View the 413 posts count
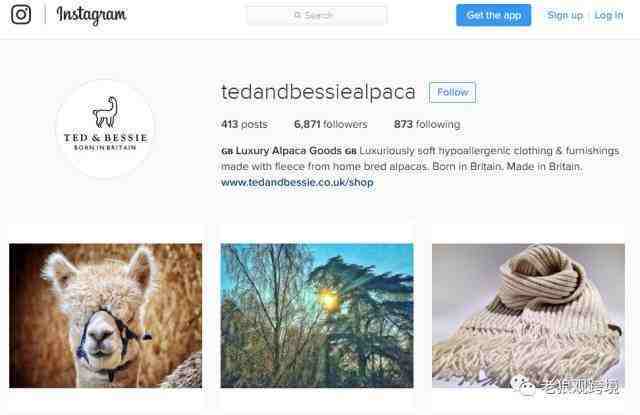Viewport: 640px width, 415px height. coord(244,124)
